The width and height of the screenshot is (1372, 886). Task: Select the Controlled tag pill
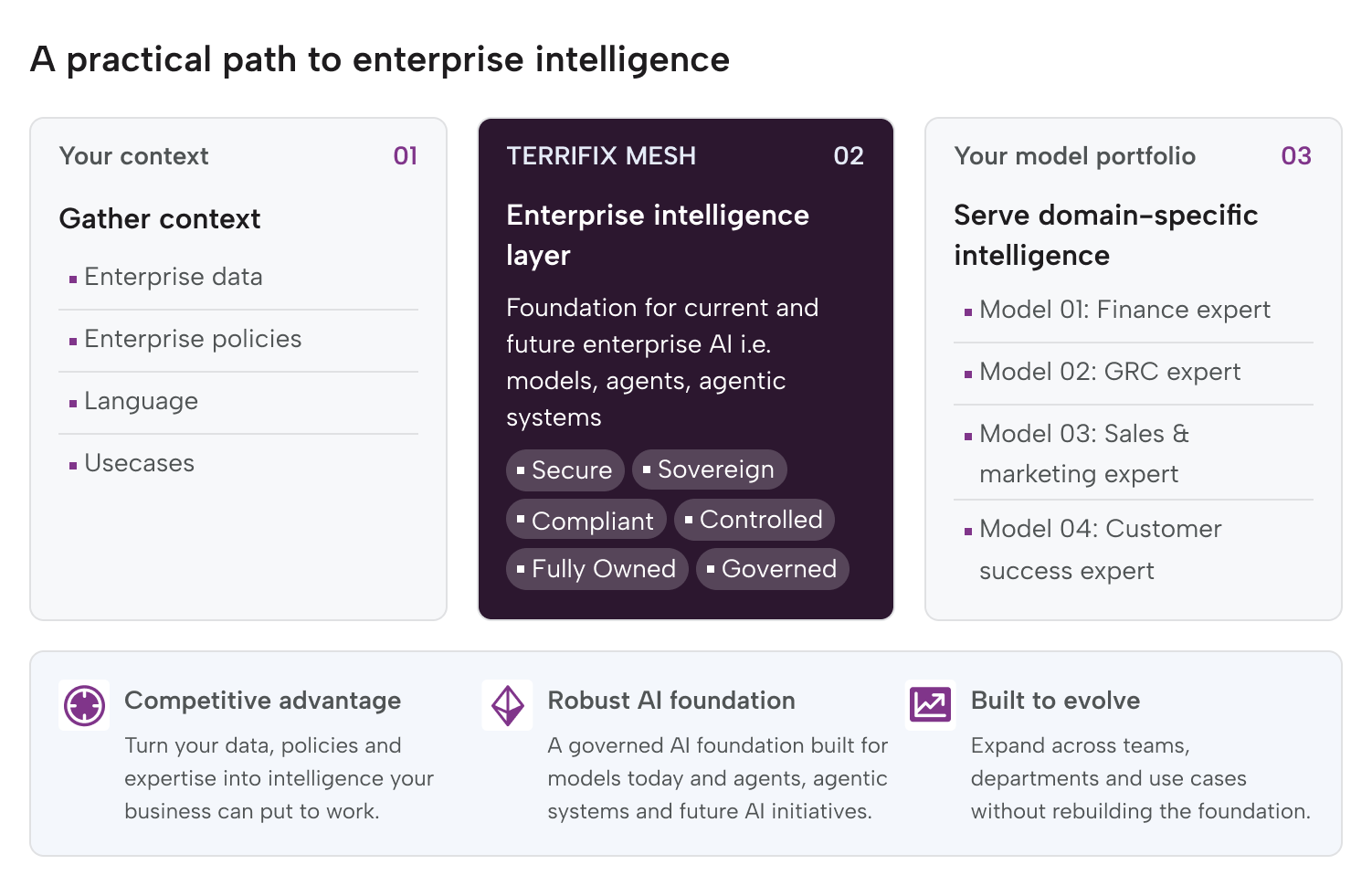(x=755, y=520)
